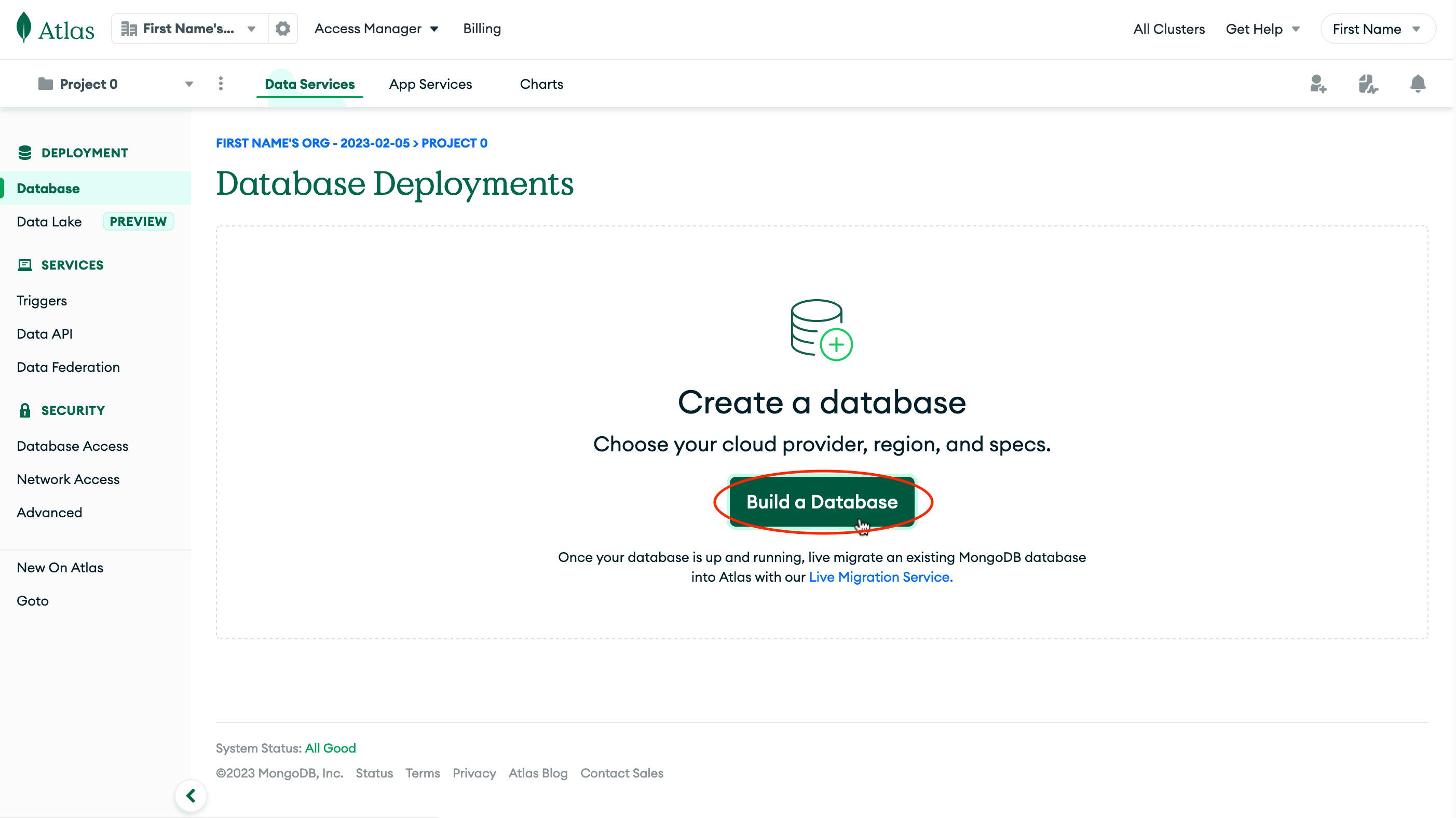Image resolution: width=1456 pixels, height=818 pixels.
Task: Click the vertical ellipsis next to Project 0
Action: pos(221,83)
